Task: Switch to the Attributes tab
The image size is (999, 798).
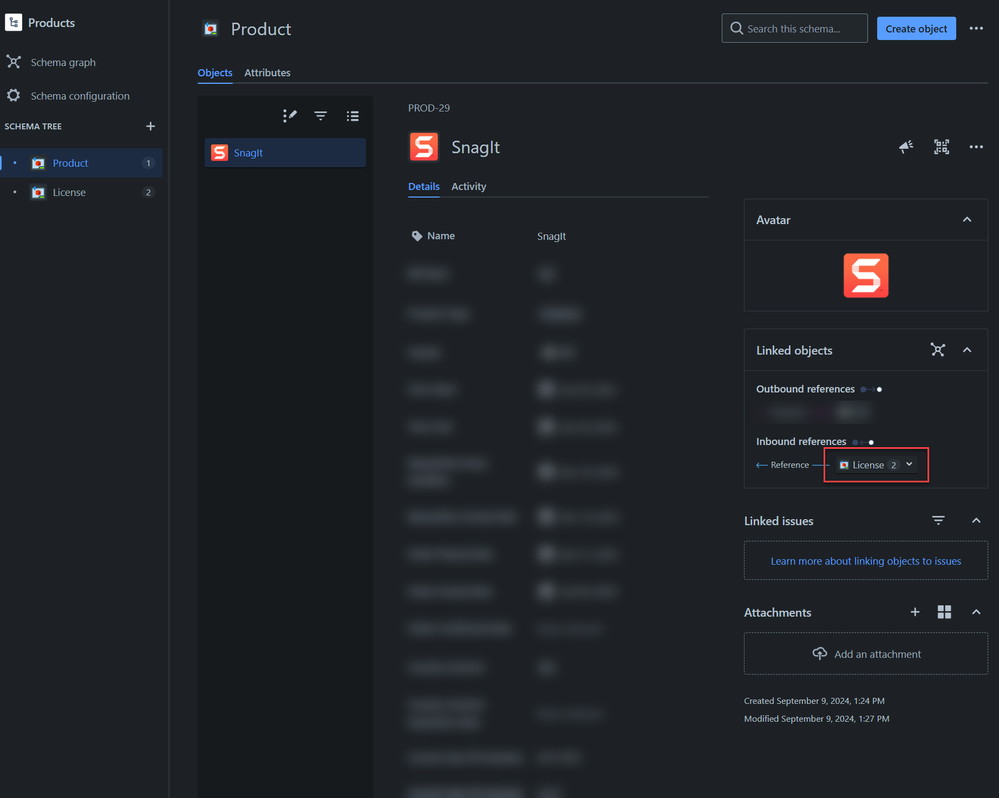Action: click(x=267, y=73)
